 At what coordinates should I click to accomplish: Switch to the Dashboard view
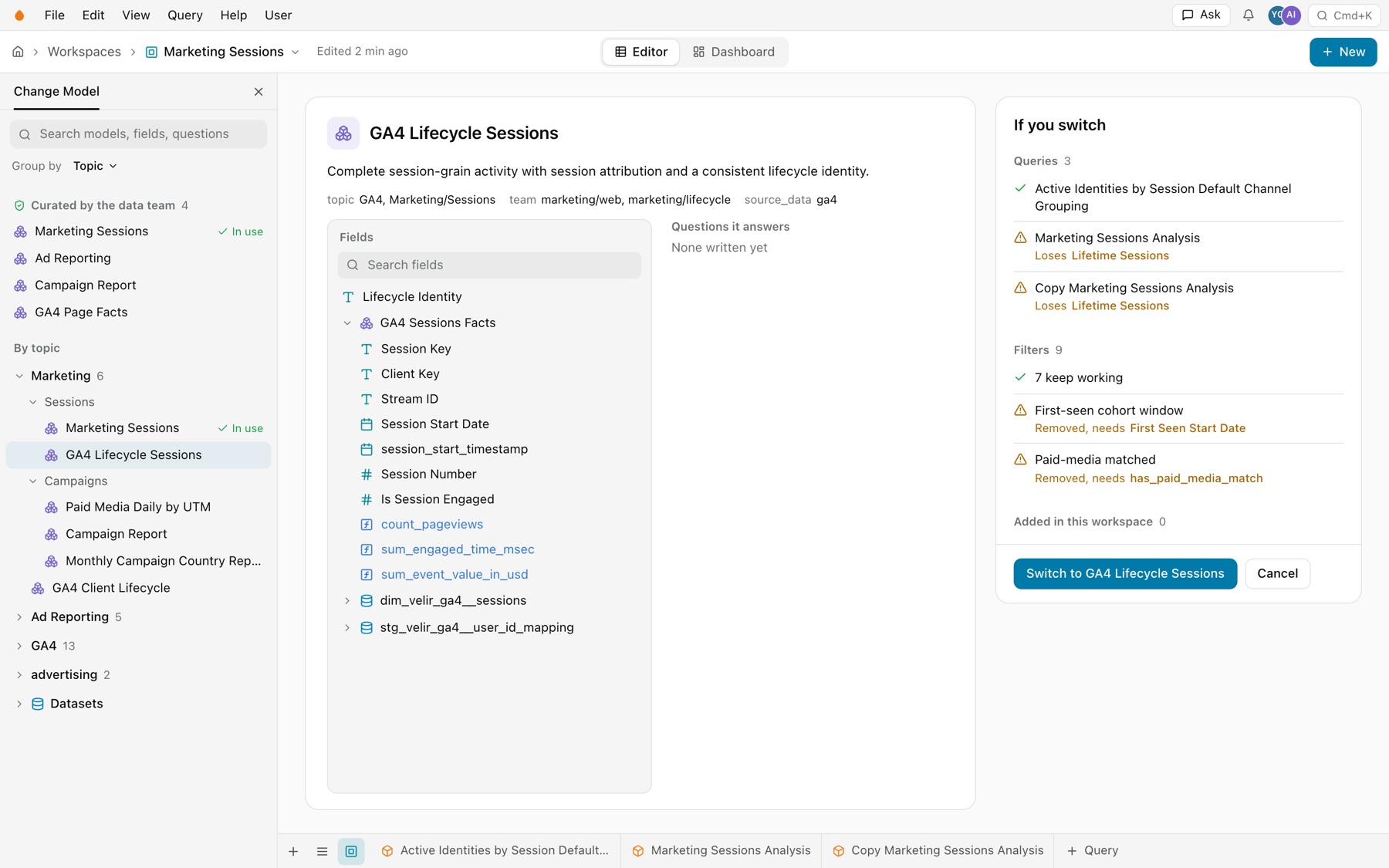tap(734, 52)
